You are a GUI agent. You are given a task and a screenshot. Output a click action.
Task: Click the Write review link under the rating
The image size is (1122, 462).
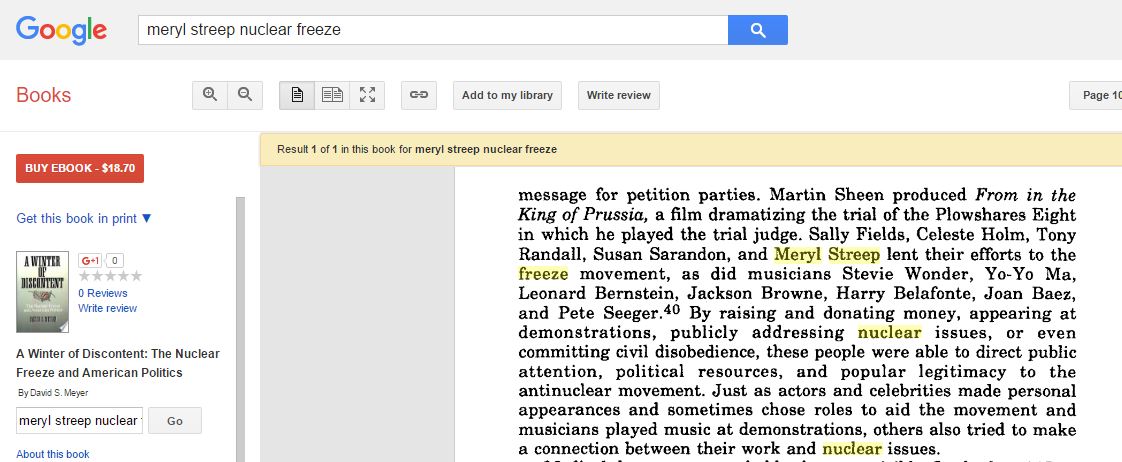click(107, 308)
